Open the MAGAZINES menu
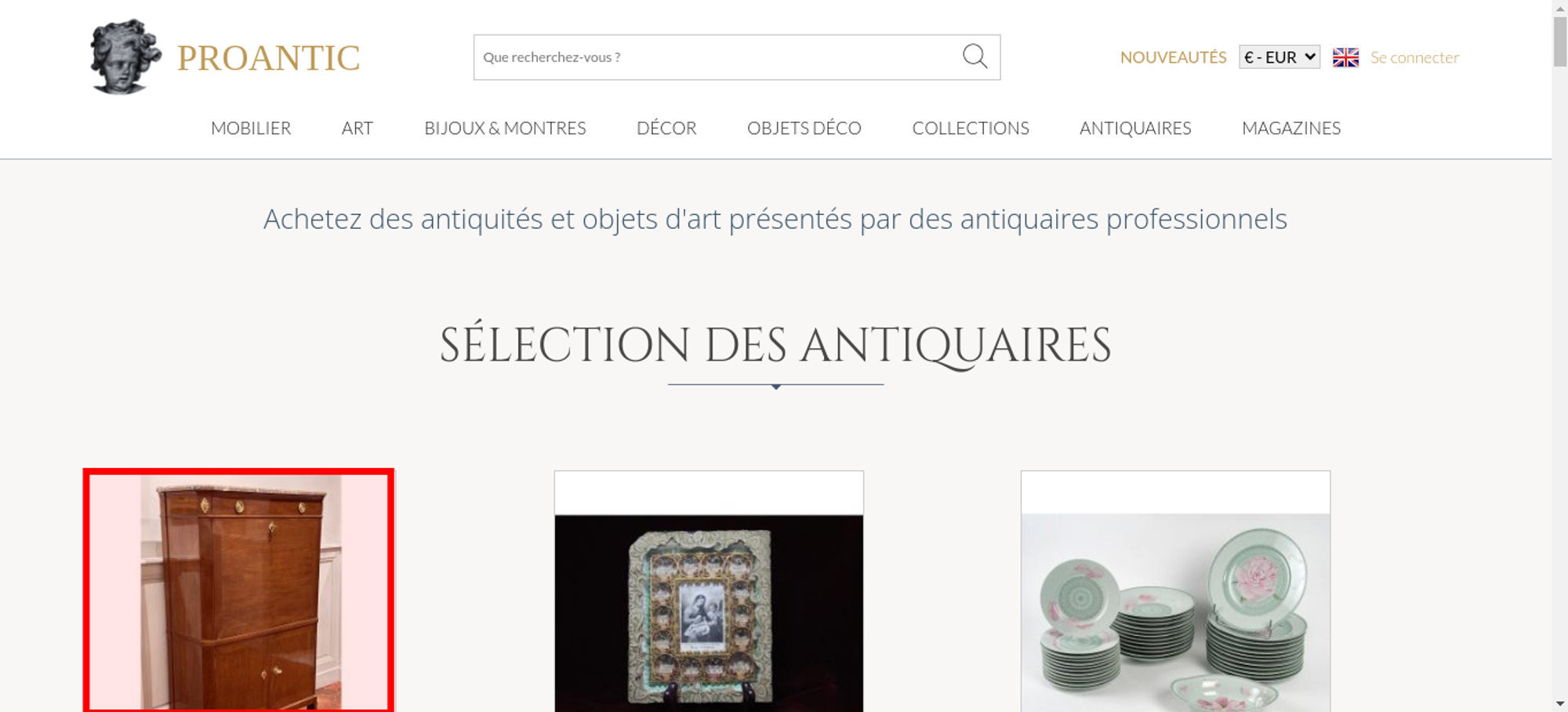The width and height of the screenshot is (1568, 712). click(x=1291, y=128)
